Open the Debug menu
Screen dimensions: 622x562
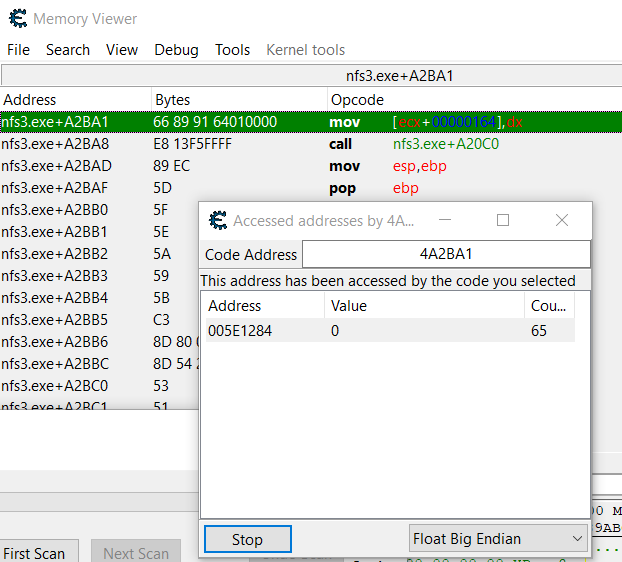point(176,50)
